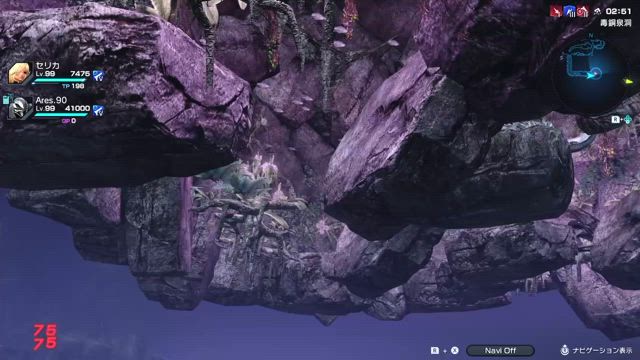Screen dimensions: 640x360
Task: Click セリカ's cyan HP bar
Action: [x=59, y=81]
